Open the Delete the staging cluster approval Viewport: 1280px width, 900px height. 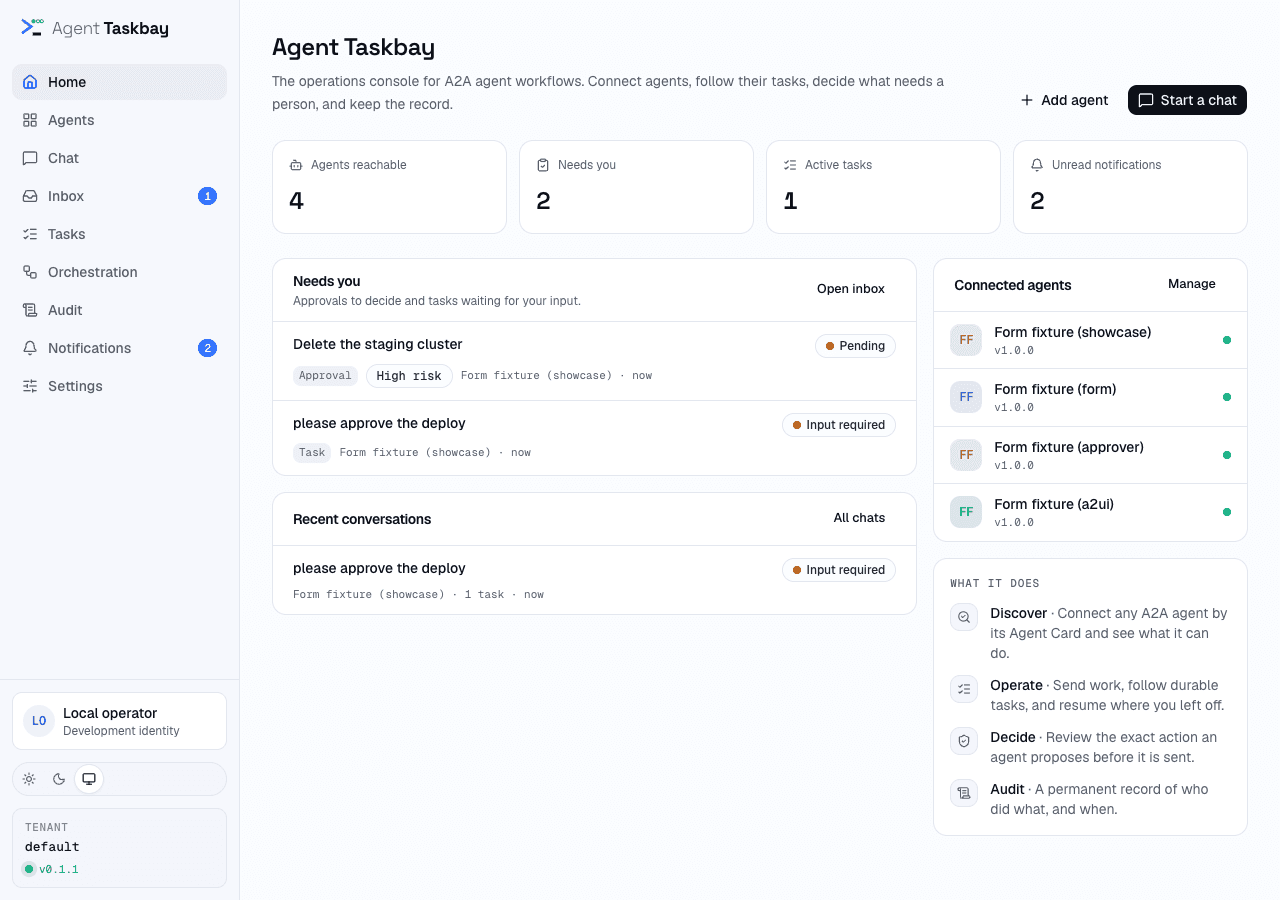594,361
